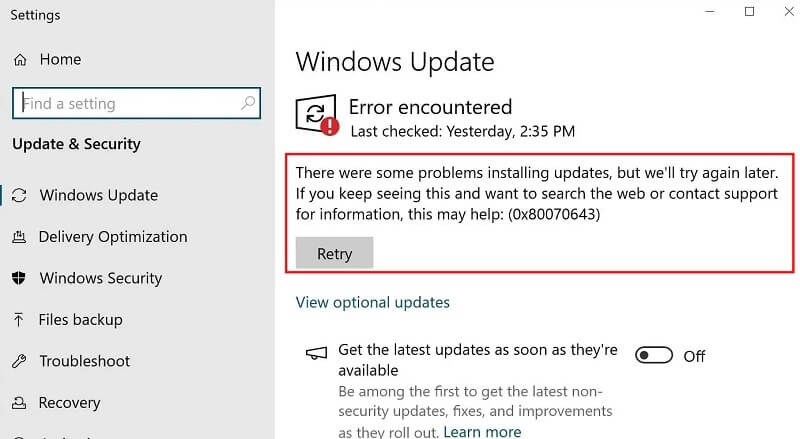
Task: Open the Troubleshoot page
Action: tap(83, 361)
